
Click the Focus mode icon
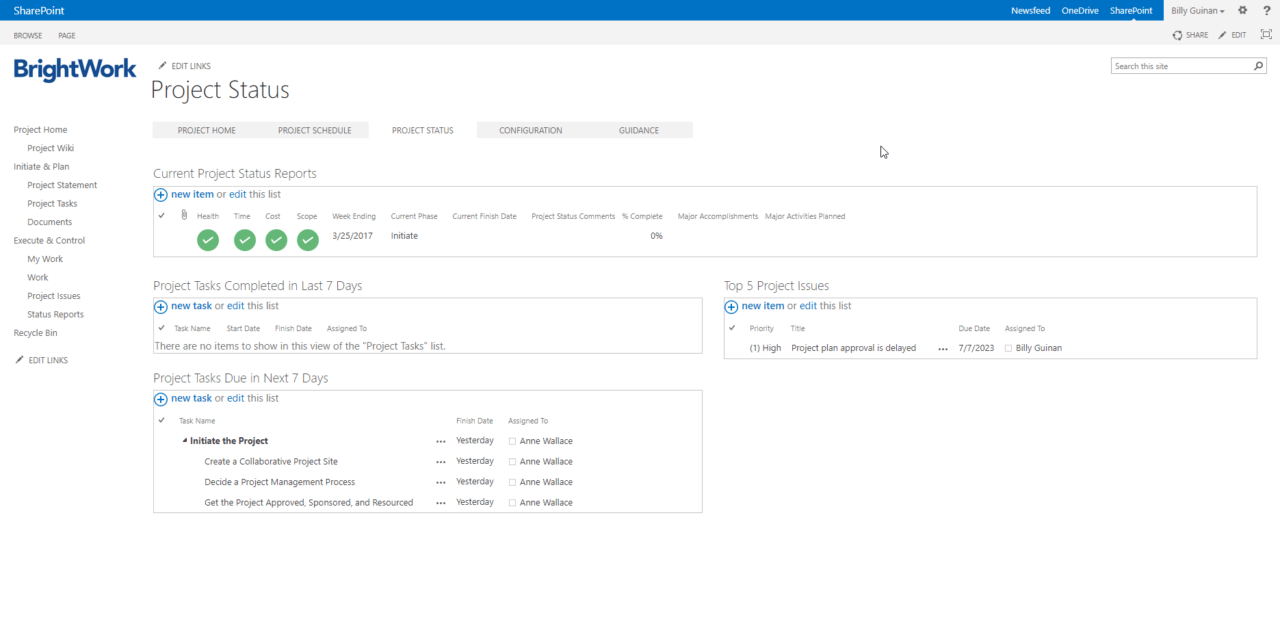pyautogui.click(x=1266, y=34)
